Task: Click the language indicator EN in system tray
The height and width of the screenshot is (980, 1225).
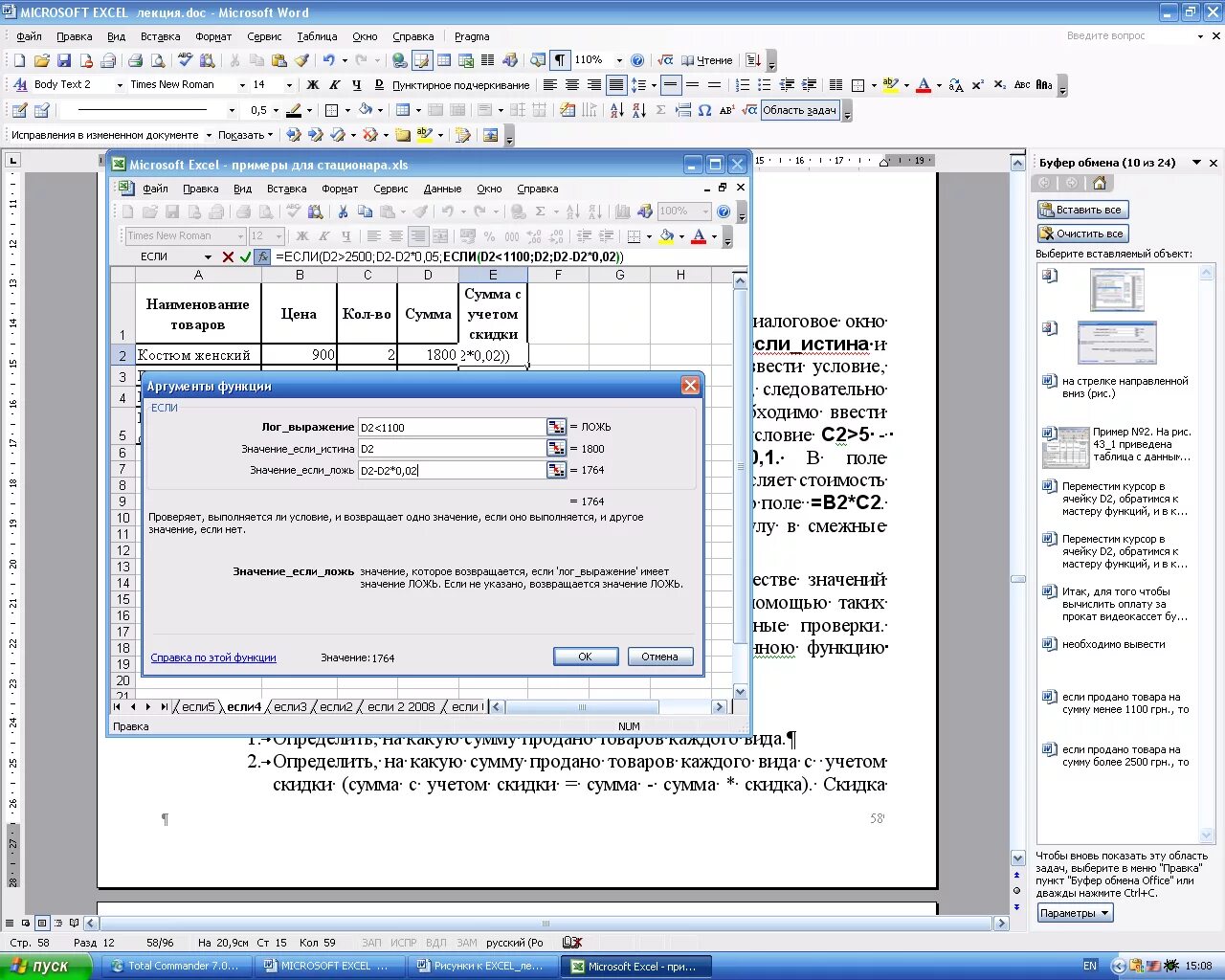Action: click(x=1090, y=967)
